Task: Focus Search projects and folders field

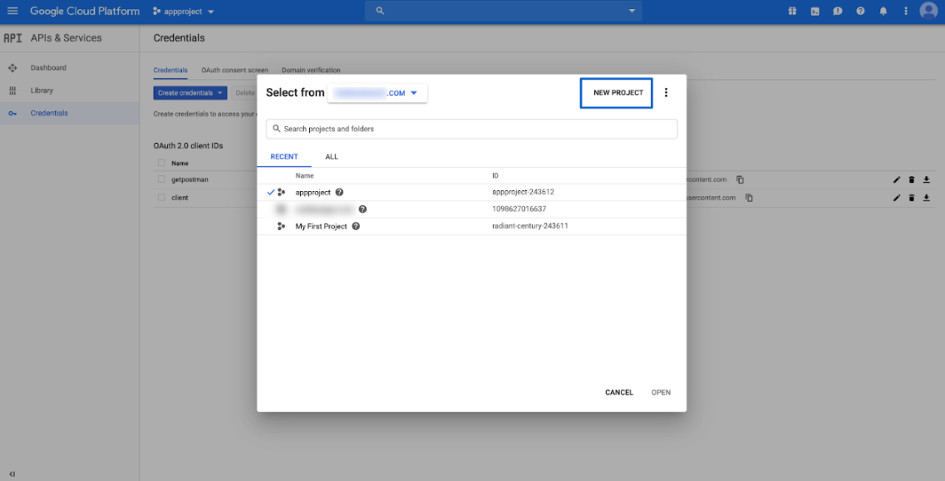Action: click(472, 129)
